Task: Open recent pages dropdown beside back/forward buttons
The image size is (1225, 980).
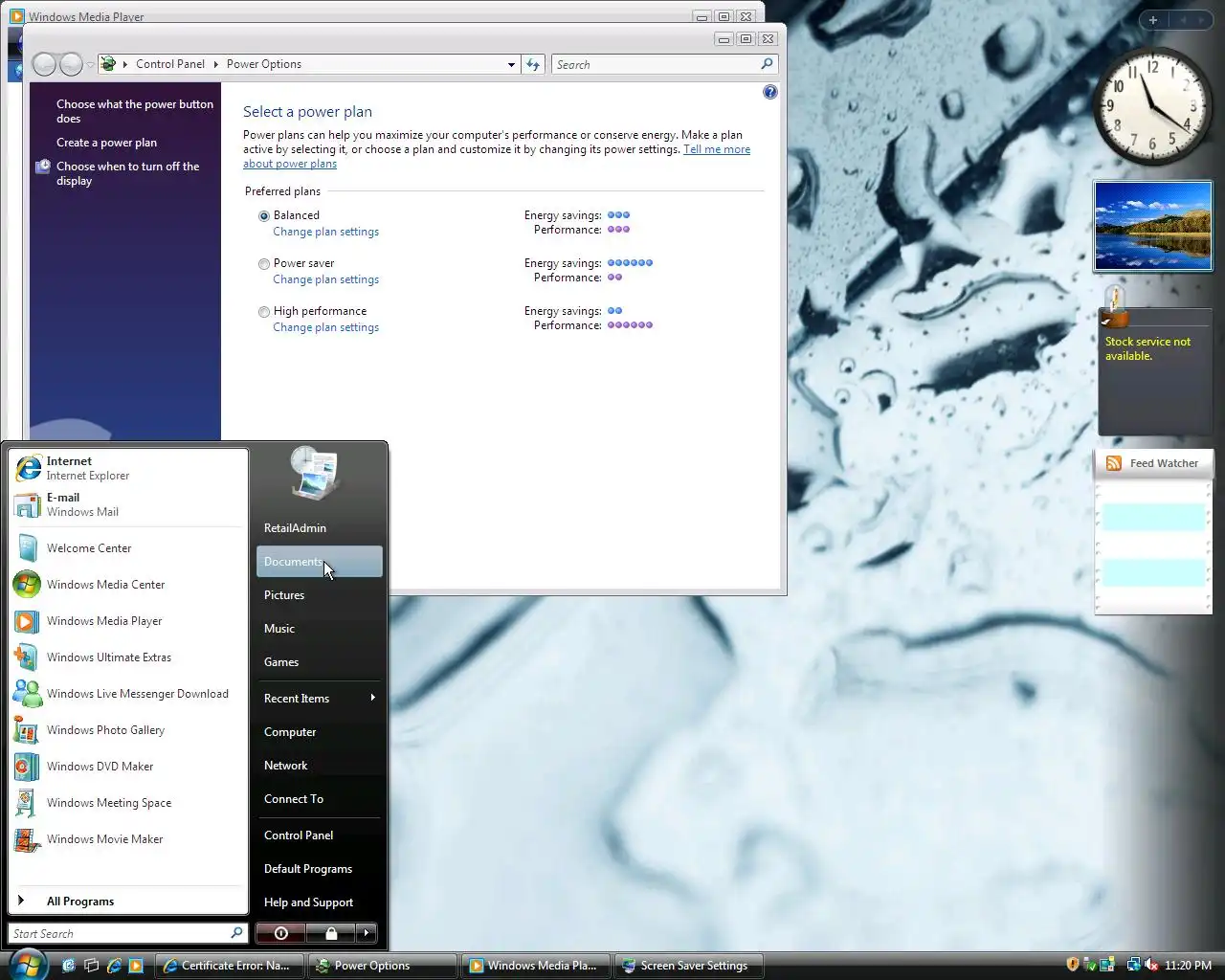Action: 90,64
